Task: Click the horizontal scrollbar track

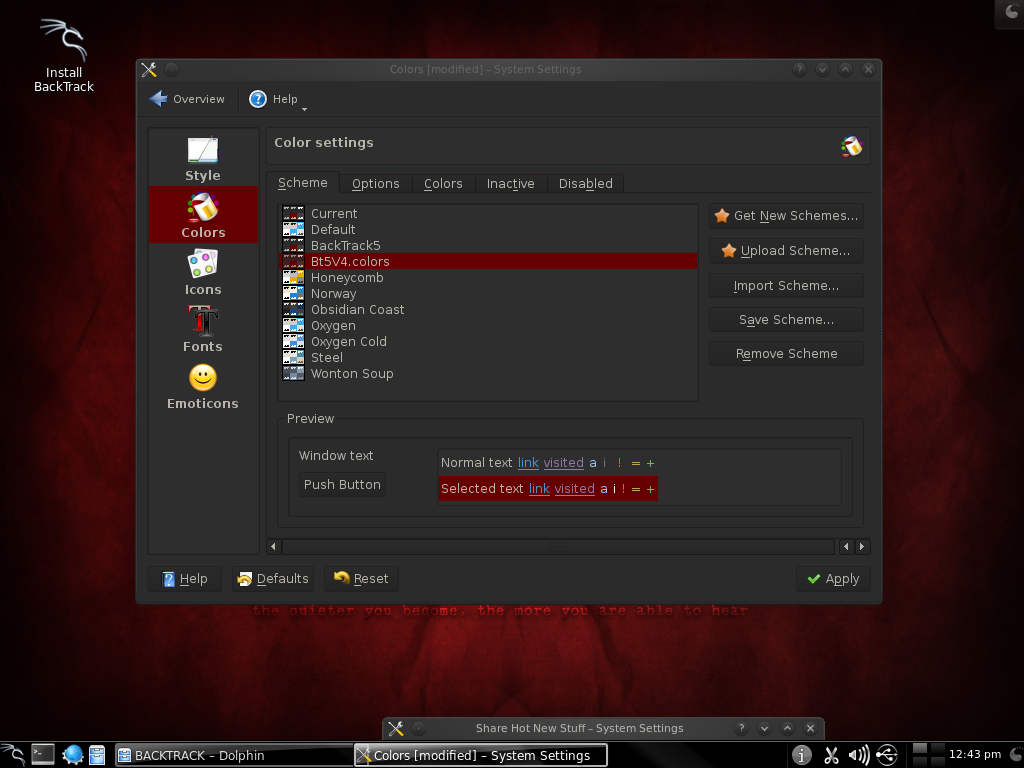Action: point(558,547)
